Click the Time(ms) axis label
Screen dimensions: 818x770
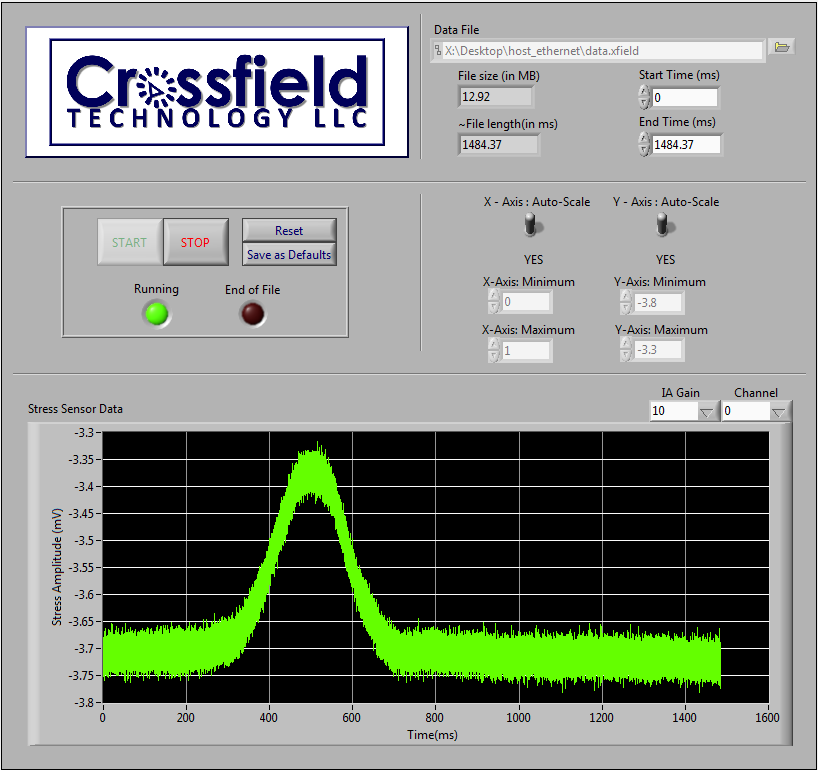tap(432, 735)
